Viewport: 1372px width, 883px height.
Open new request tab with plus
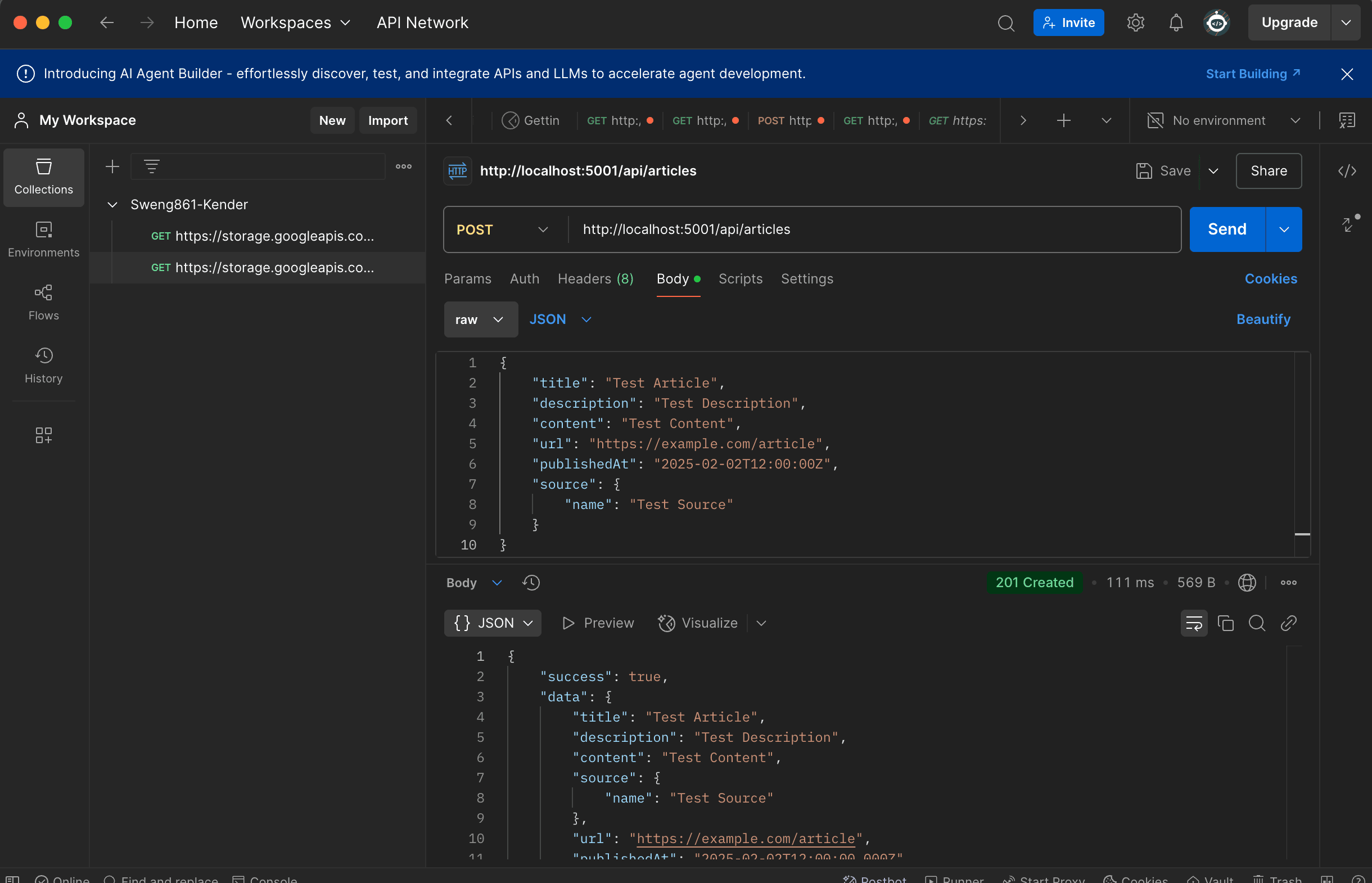(1064, 120)
